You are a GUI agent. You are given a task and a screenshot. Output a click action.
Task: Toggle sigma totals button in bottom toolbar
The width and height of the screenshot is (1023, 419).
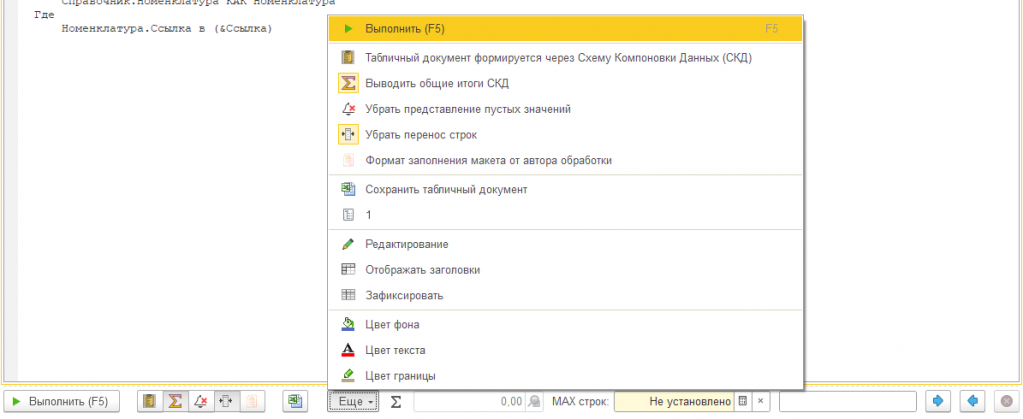175,402
